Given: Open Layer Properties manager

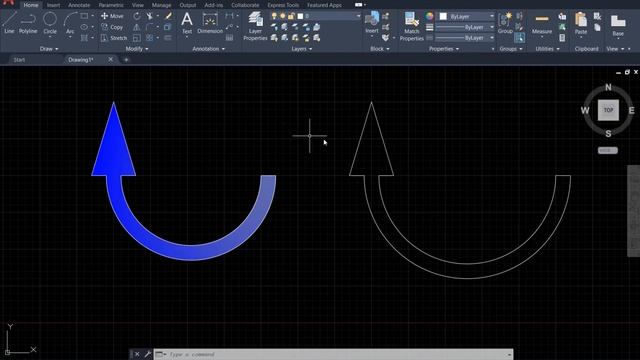Looking at the screenshot, I should pyautogui.click(x=255, y=26).
